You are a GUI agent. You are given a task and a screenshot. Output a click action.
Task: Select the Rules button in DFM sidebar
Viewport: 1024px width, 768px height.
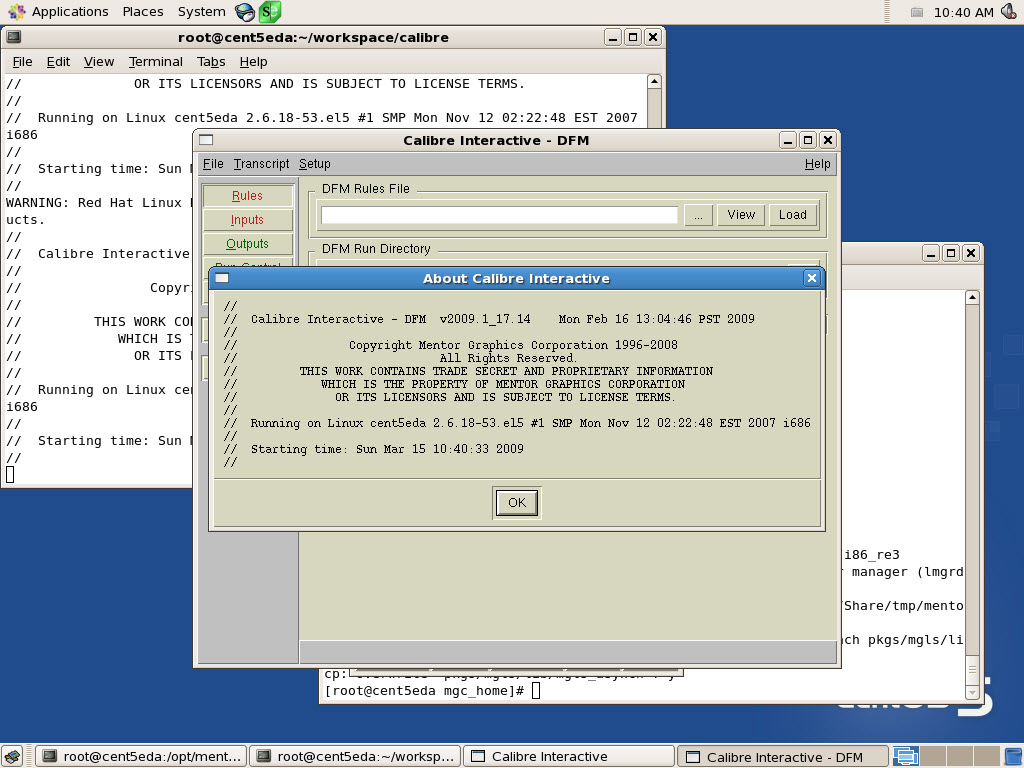(x=248, y=196)
